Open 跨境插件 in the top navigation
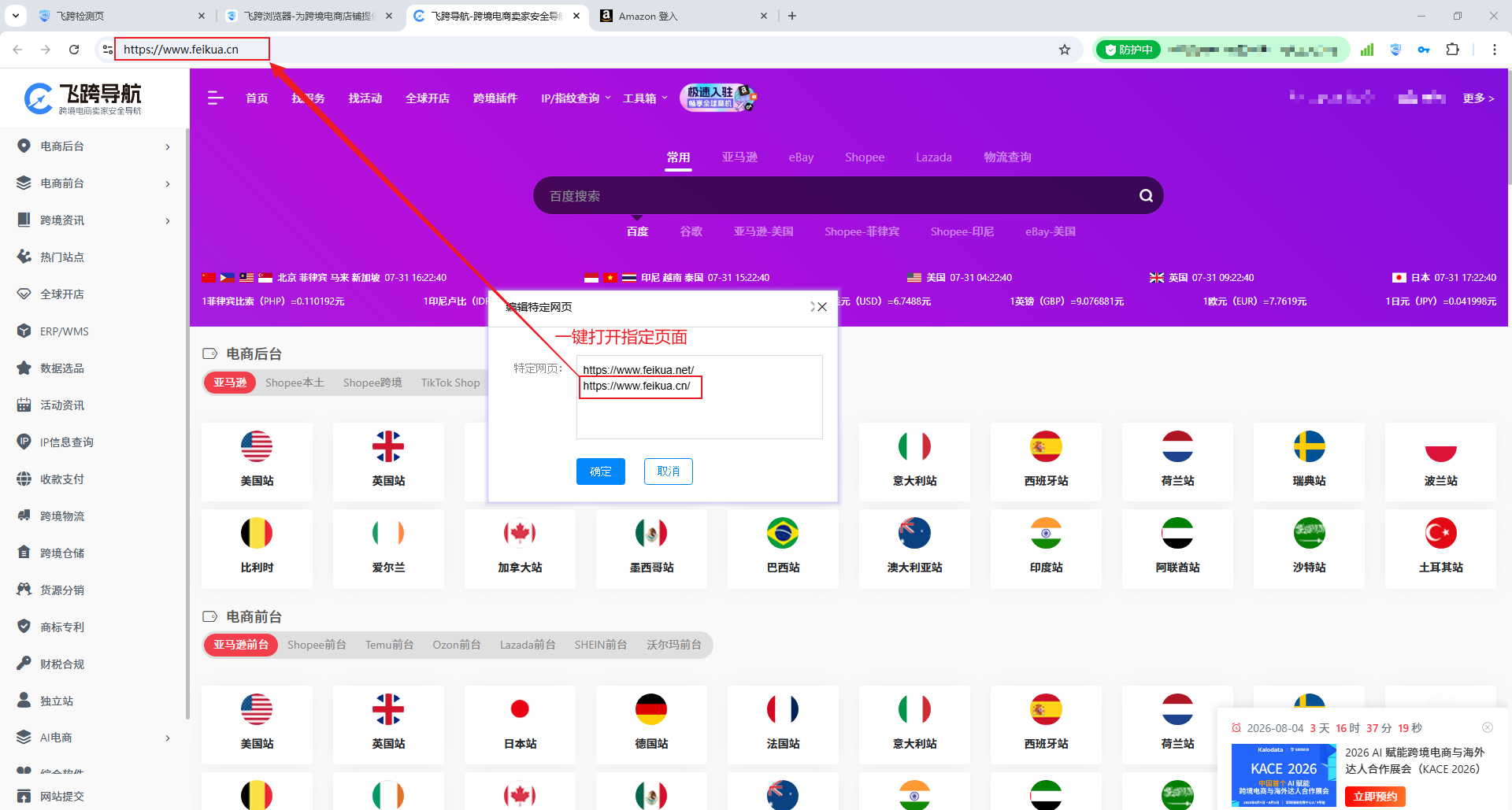The height and width of the screenshot is (810, 1512). [495, 98]
